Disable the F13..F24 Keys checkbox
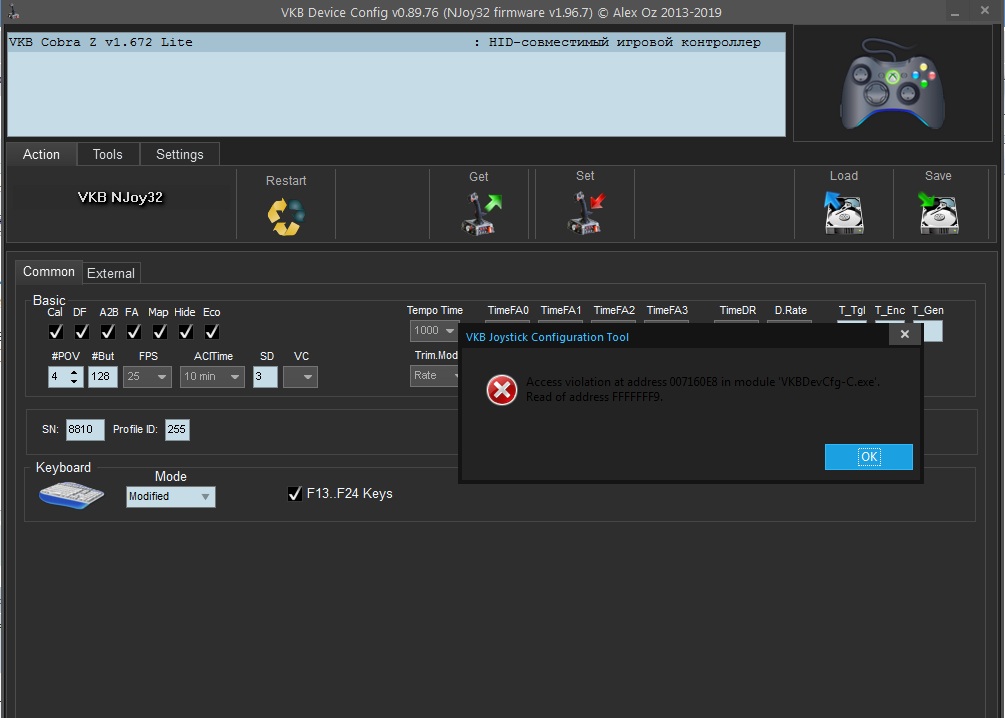 click(x=295, y=494)
